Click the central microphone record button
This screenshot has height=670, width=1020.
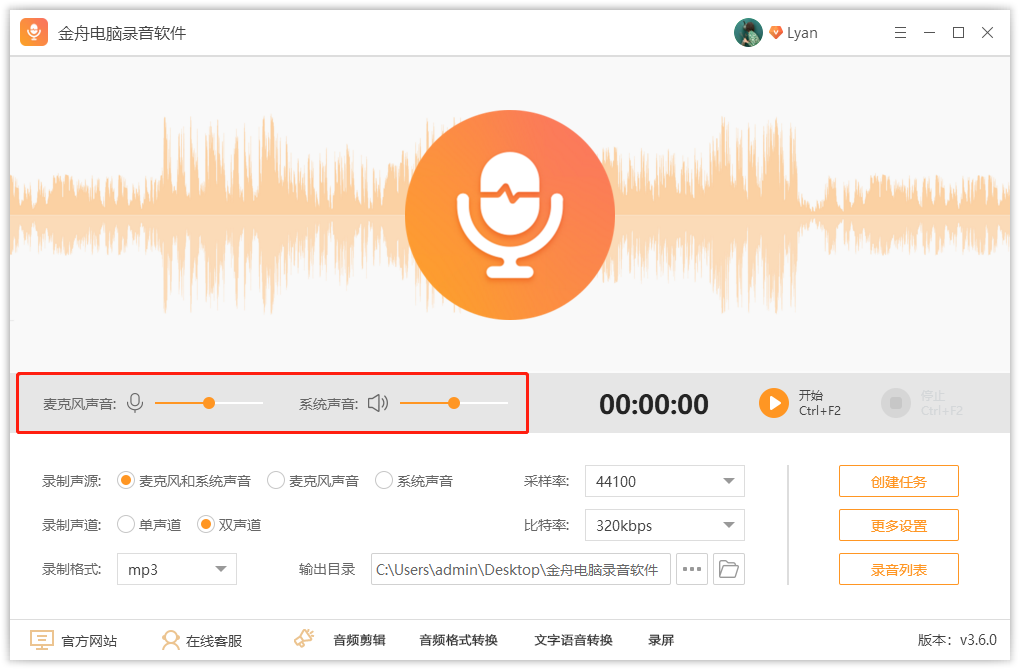tap(509, 215)
